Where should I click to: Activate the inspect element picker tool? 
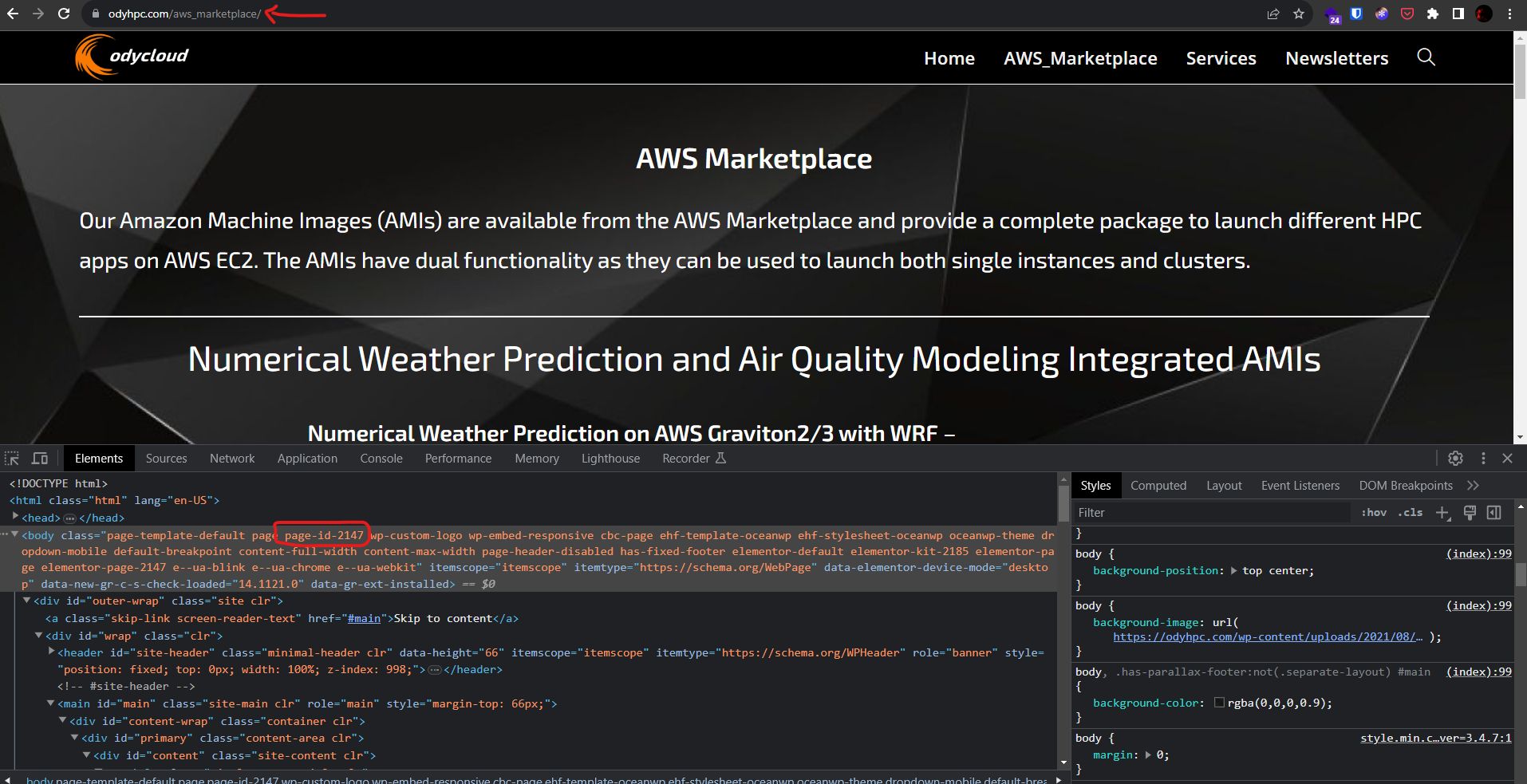tap(12, 459)
